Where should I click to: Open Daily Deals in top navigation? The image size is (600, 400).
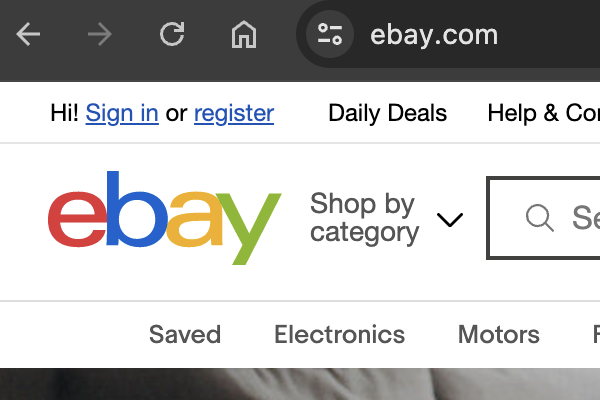click(388, 113)
